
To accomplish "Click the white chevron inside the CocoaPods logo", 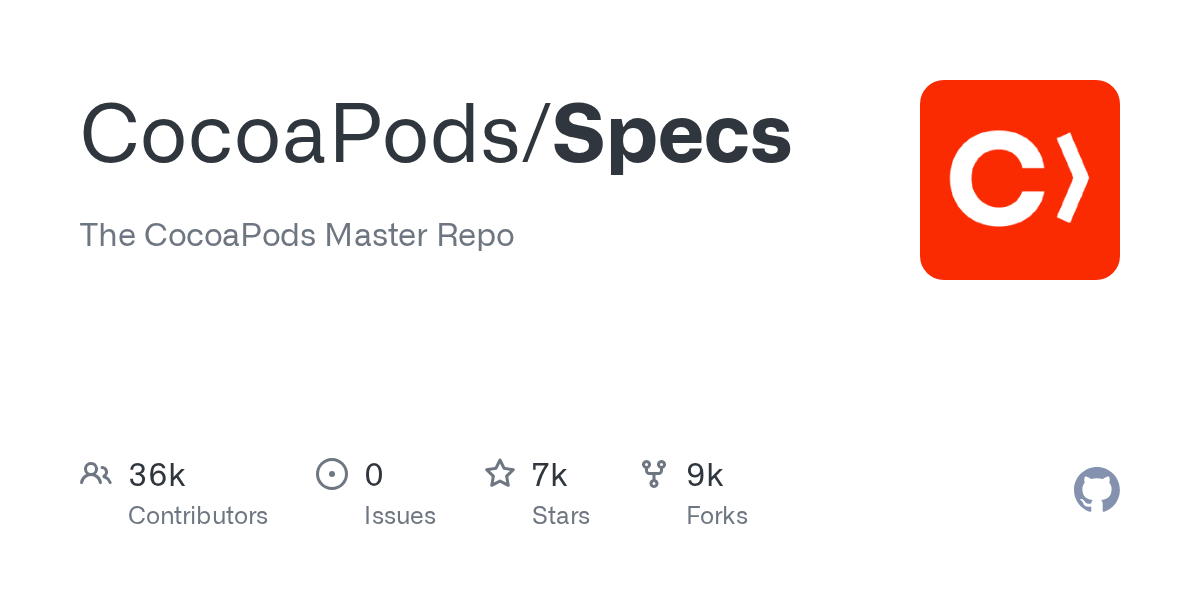I will 1072,177.
